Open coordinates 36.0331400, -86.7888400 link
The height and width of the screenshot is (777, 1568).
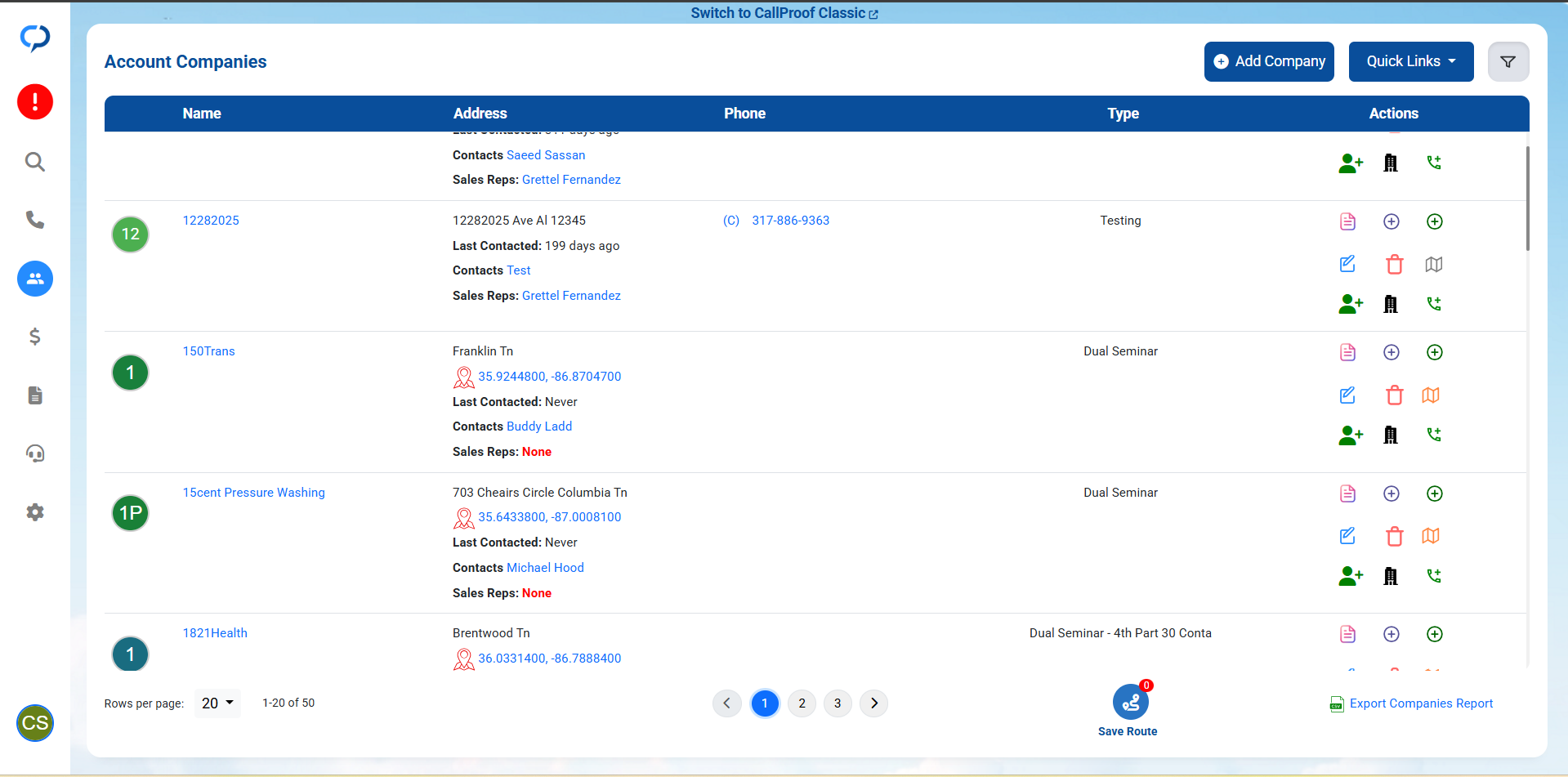pyautogui.click(x=550, y=659)
